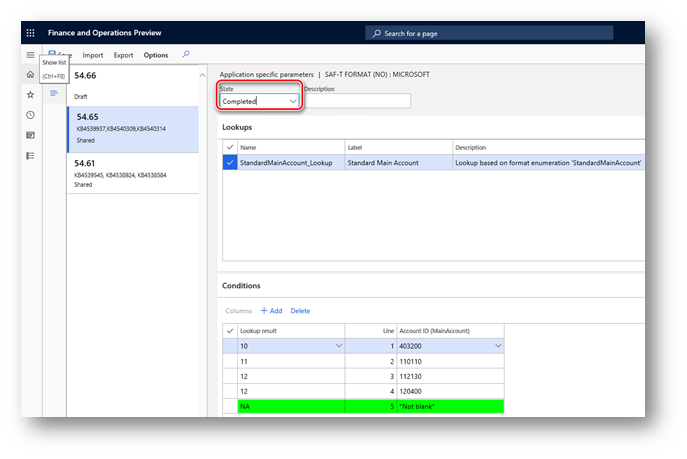Open the Options menu
This screenshot has width=687, height=459.
156,55
